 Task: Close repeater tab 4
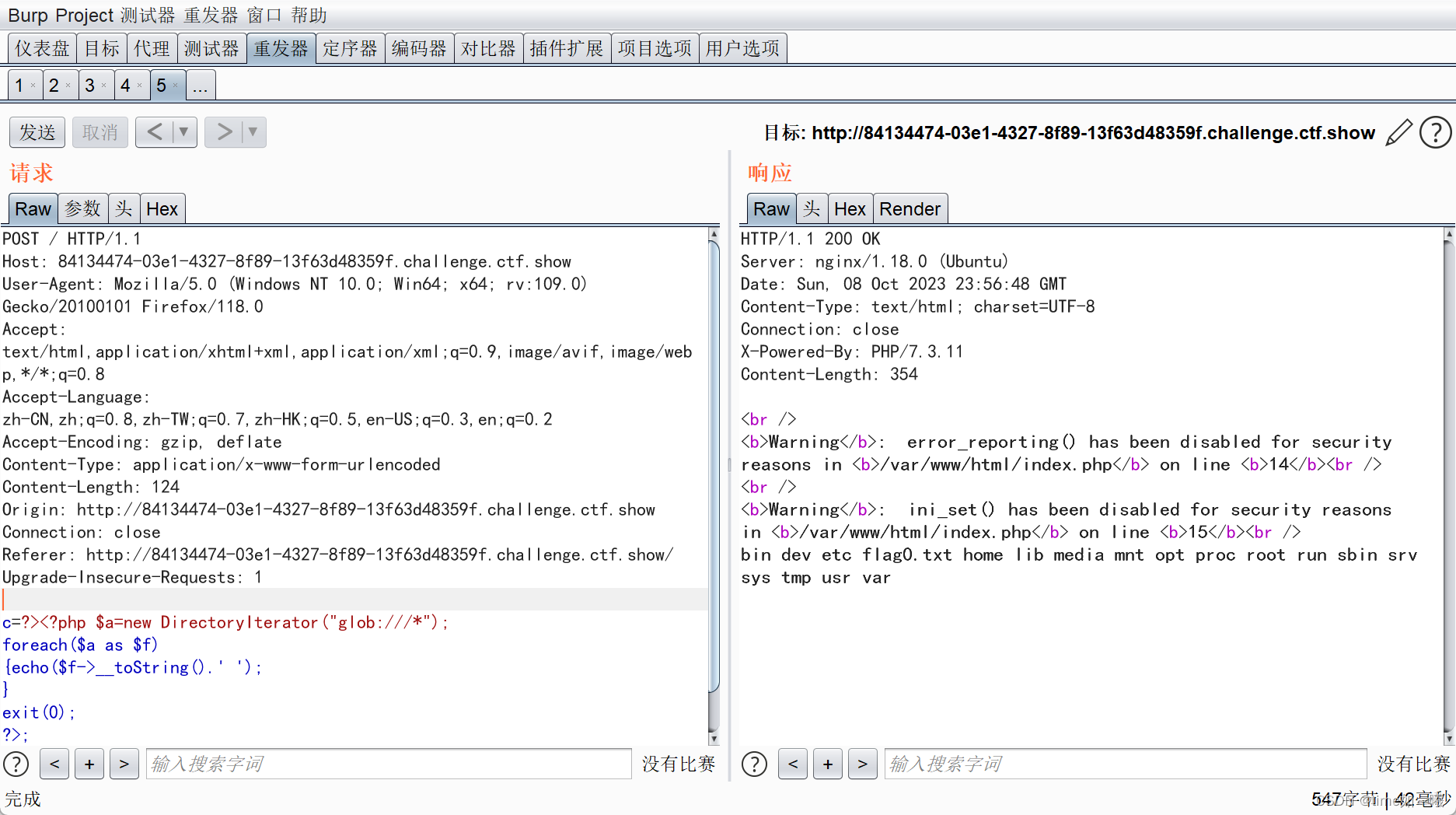[140, 86]
